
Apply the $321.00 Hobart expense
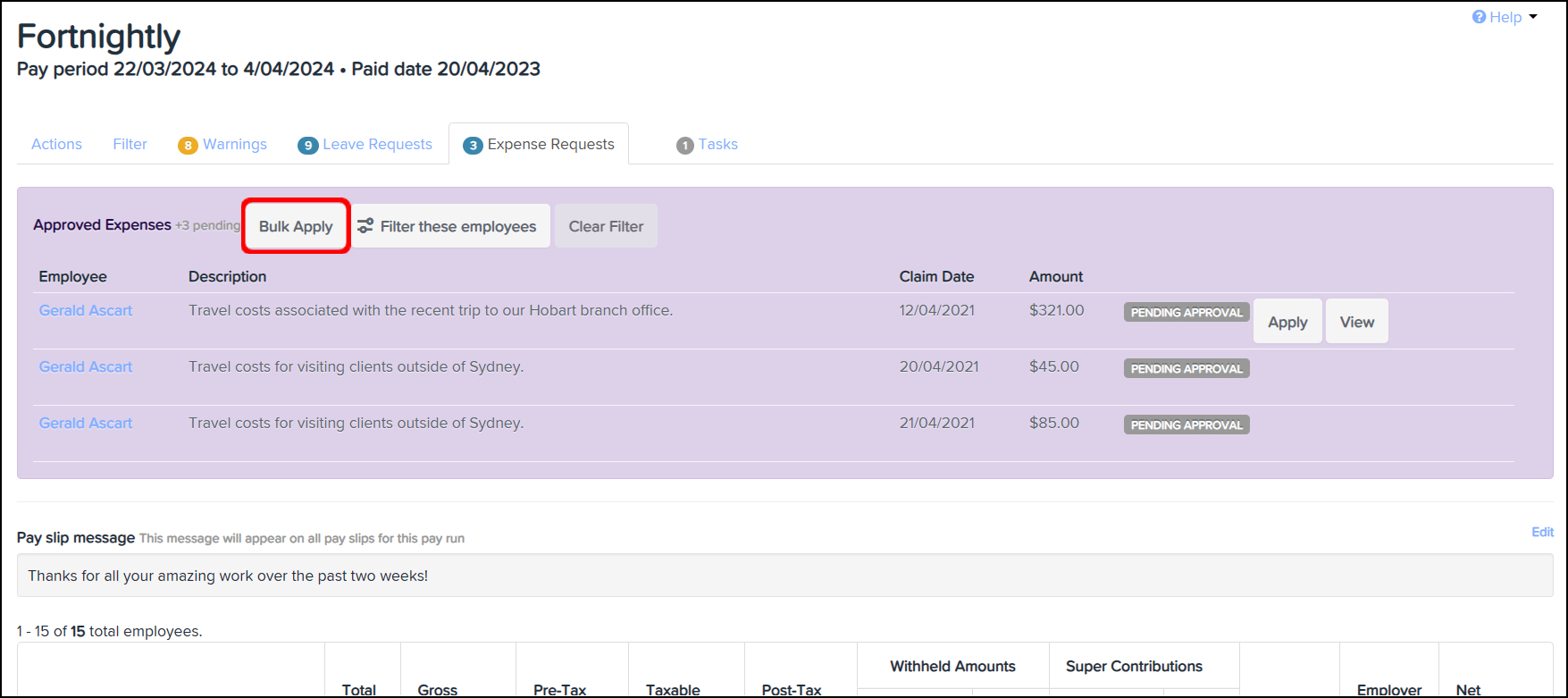1287,322
